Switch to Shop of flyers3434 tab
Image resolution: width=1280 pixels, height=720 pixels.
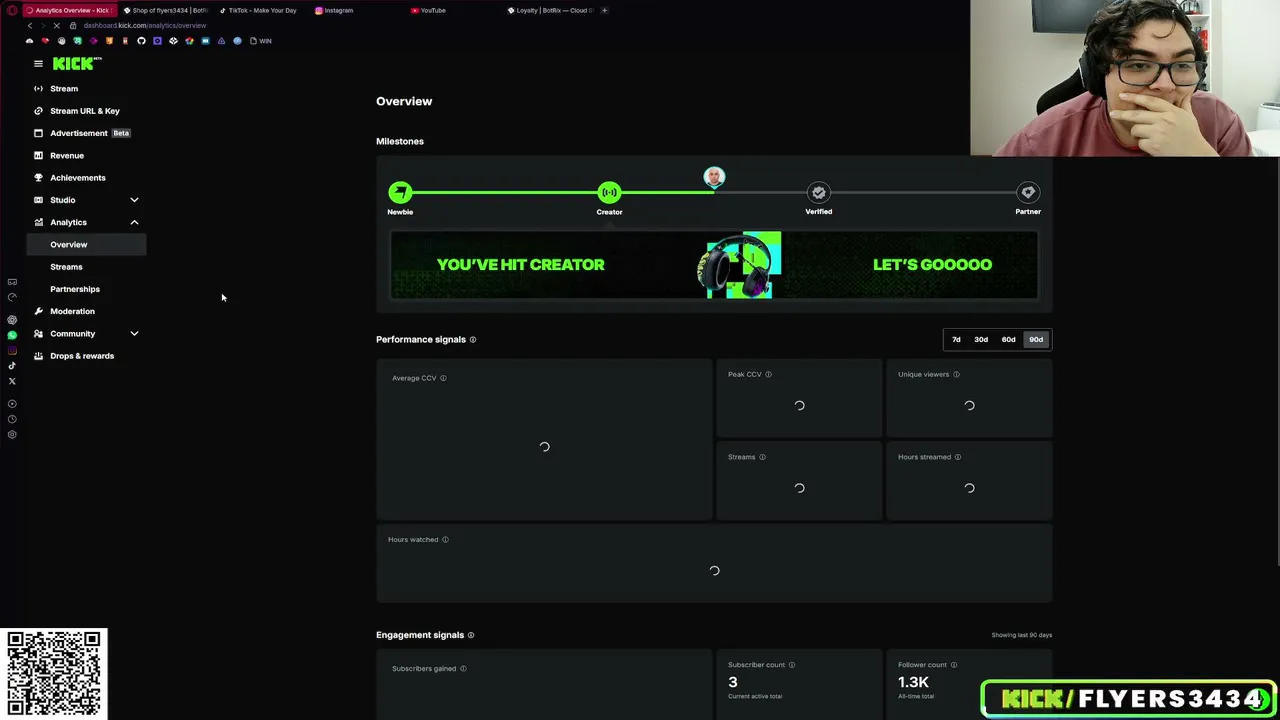[165, 10]
